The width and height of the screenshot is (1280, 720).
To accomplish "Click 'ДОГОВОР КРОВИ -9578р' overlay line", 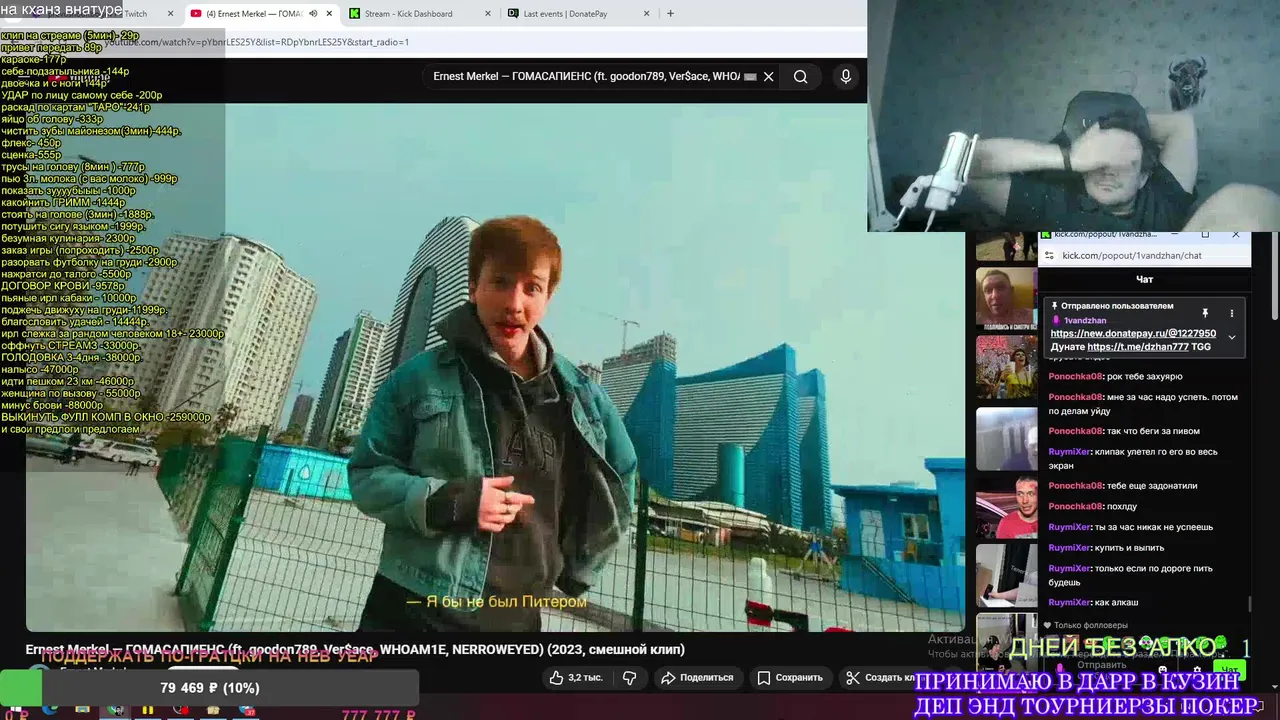I will [x=63, y=286].
